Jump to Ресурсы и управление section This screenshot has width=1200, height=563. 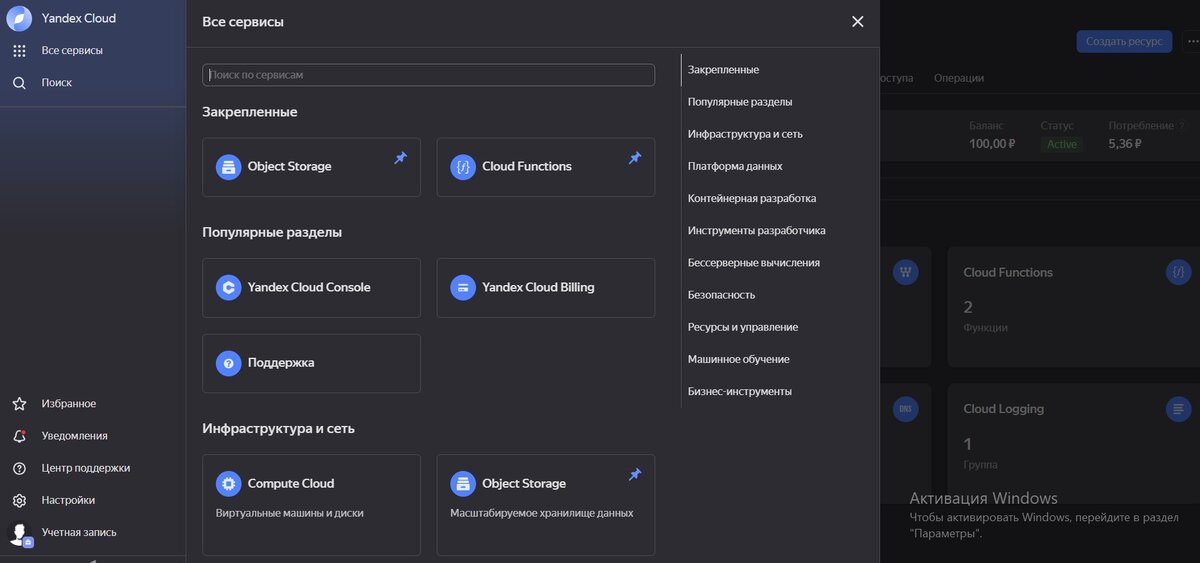[x=743, y=327]
